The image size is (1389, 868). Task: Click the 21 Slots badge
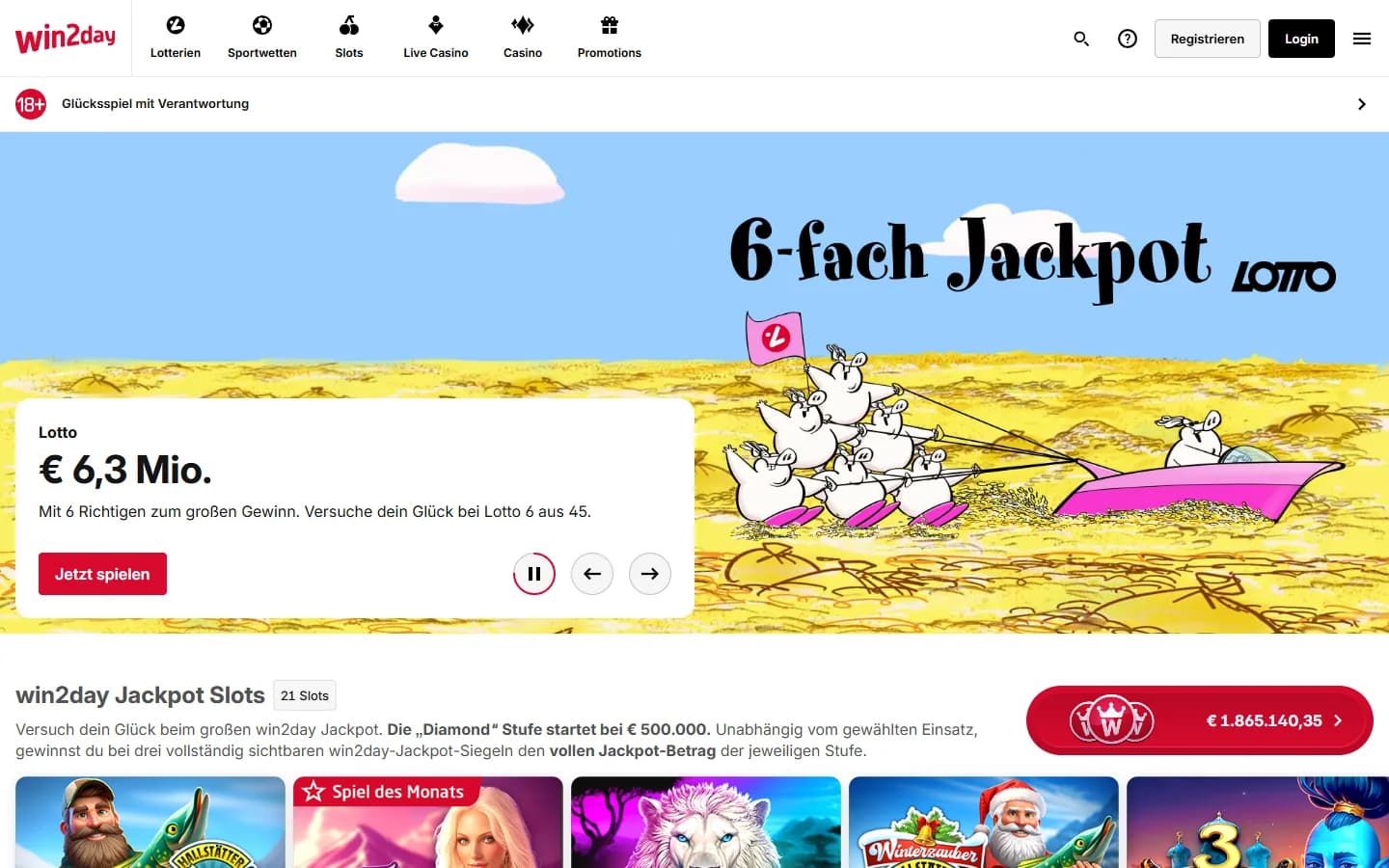click(x=305, y=695)
